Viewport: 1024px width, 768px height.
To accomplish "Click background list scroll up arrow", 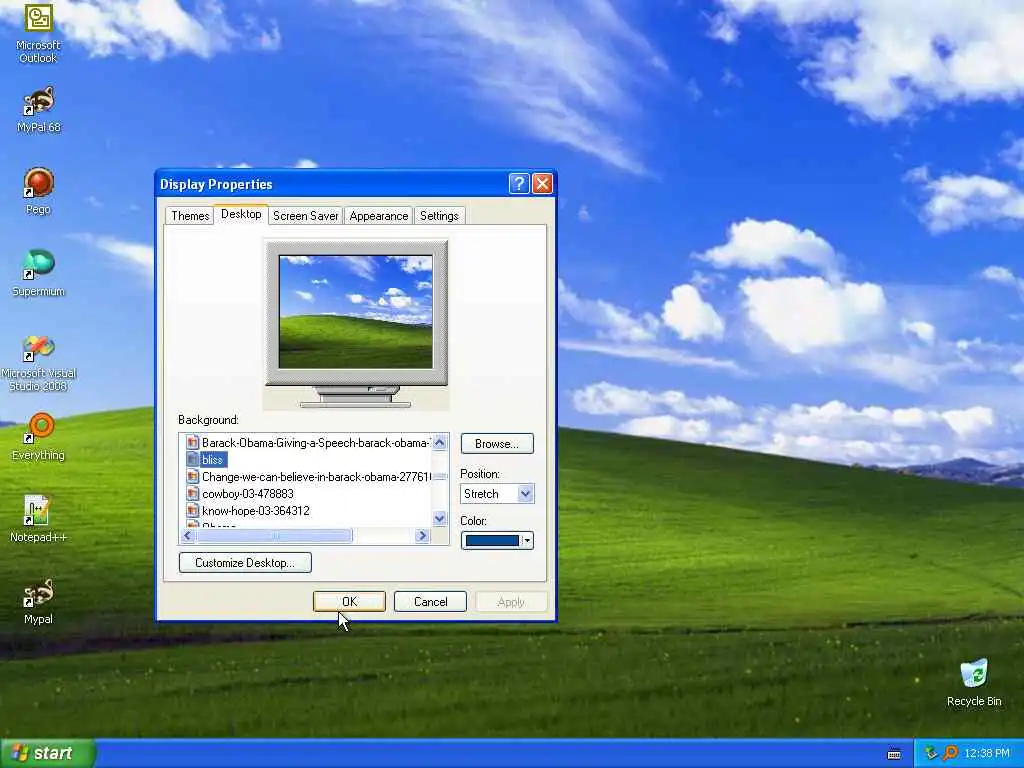I will (440, 443).
